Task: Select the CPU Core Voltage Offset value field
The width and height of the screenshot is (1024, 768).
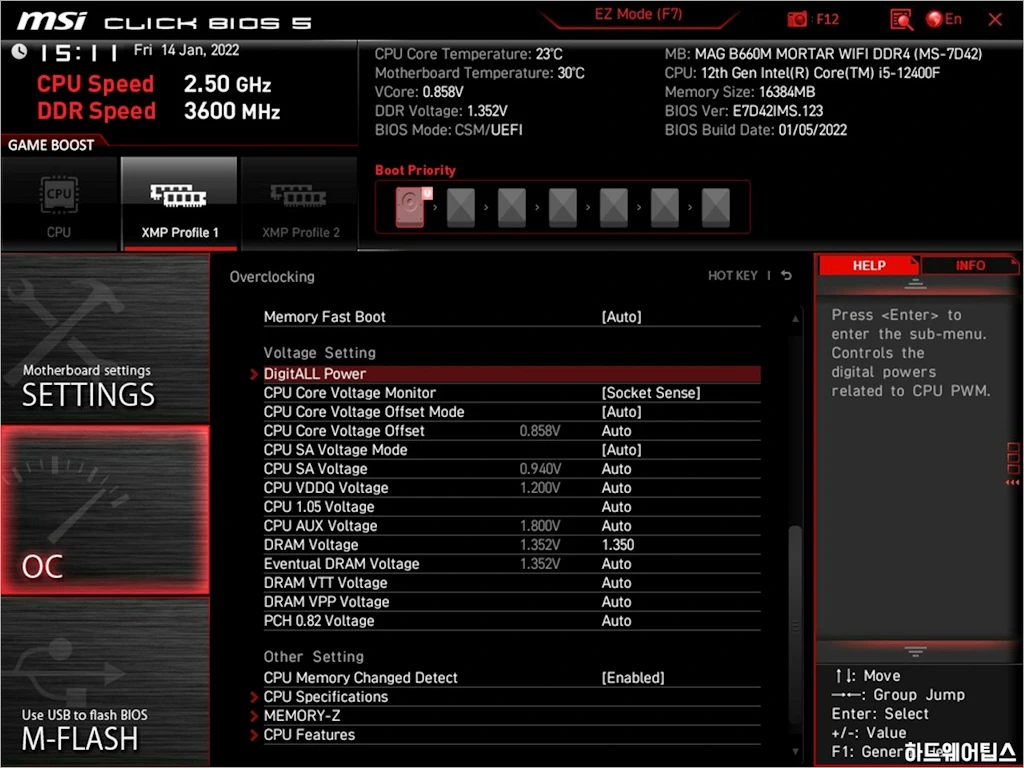Action: [616, 431]
